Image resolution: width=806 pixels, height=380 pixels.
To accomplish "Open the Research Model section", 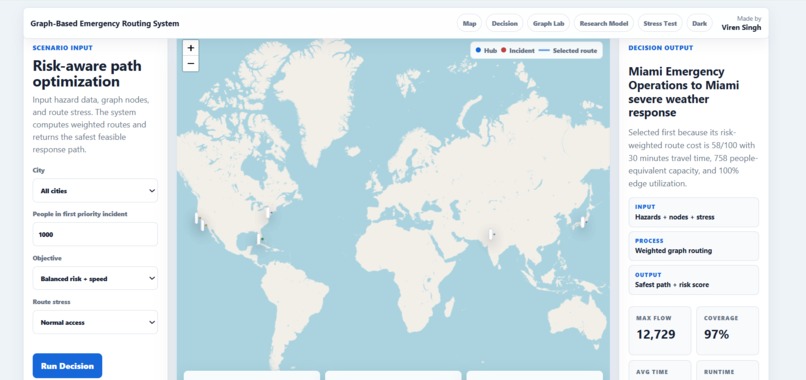I will pos(604,24).
